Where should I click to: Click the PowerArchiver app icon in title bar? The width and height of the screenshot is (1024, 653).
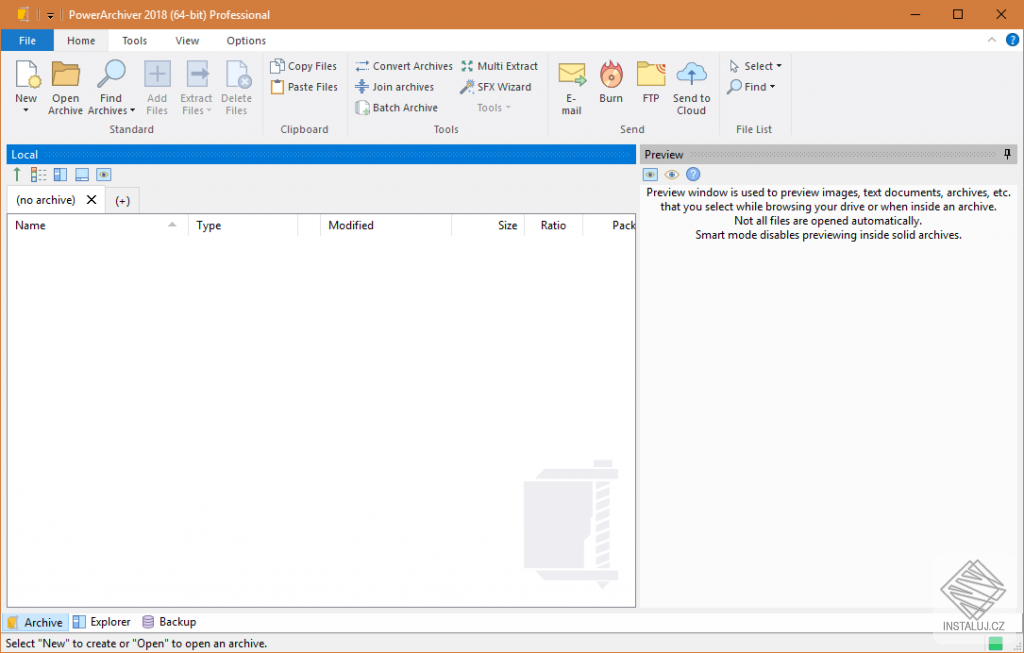point(23,14)
